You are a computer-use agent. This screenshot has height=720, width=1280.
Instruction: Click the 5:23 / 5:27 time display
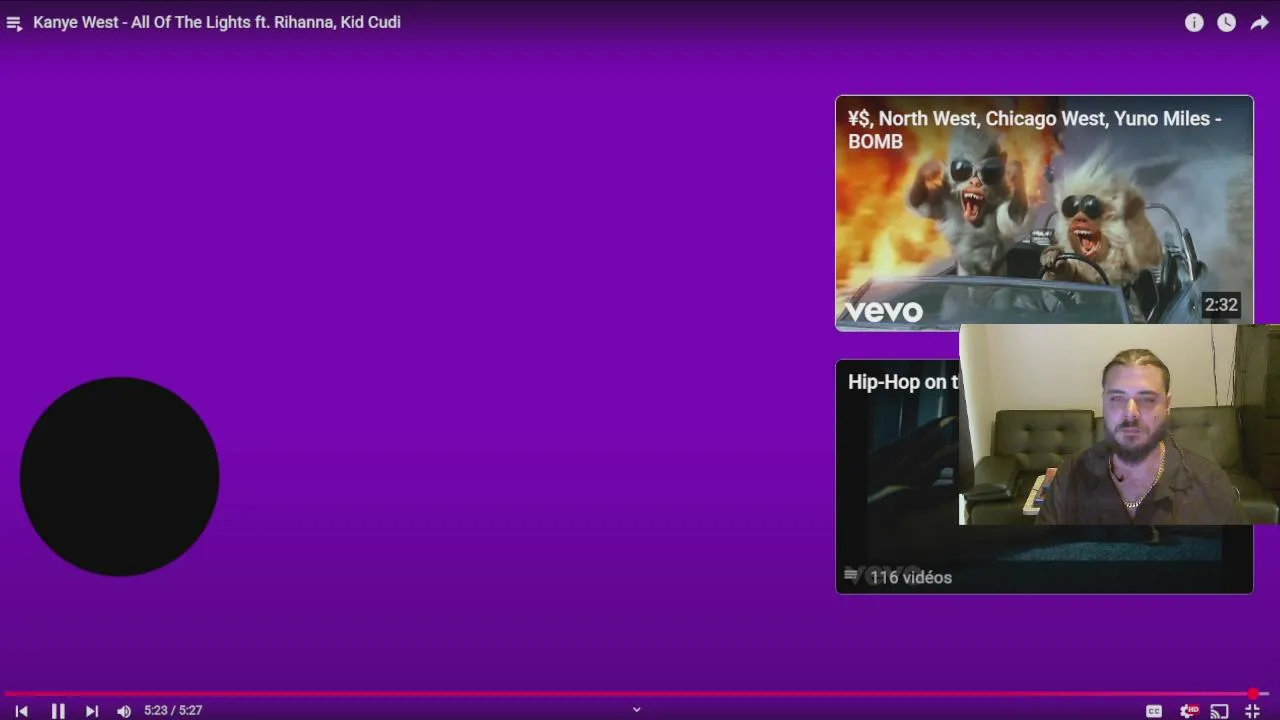[173, 711]
